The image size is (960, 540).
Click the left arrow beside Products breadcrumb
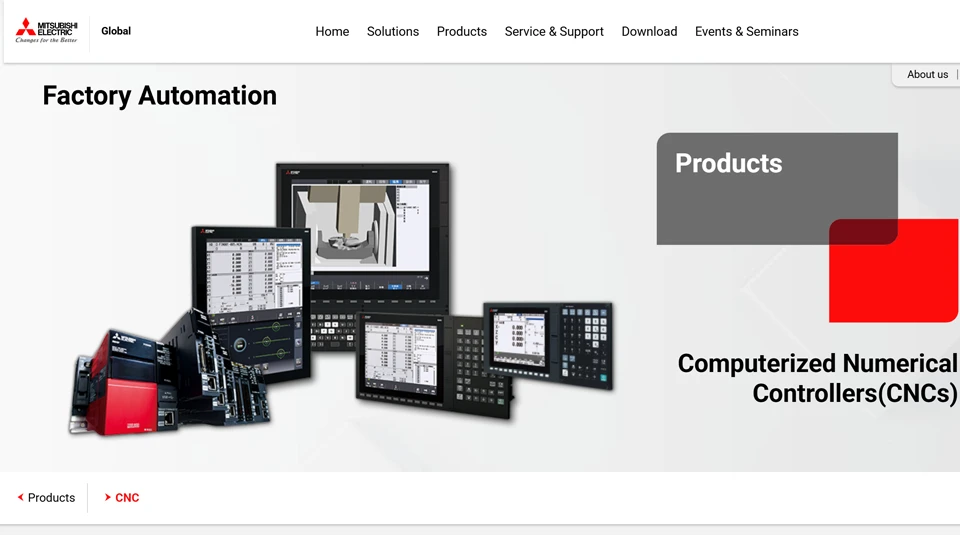click(x=20, y=498)
